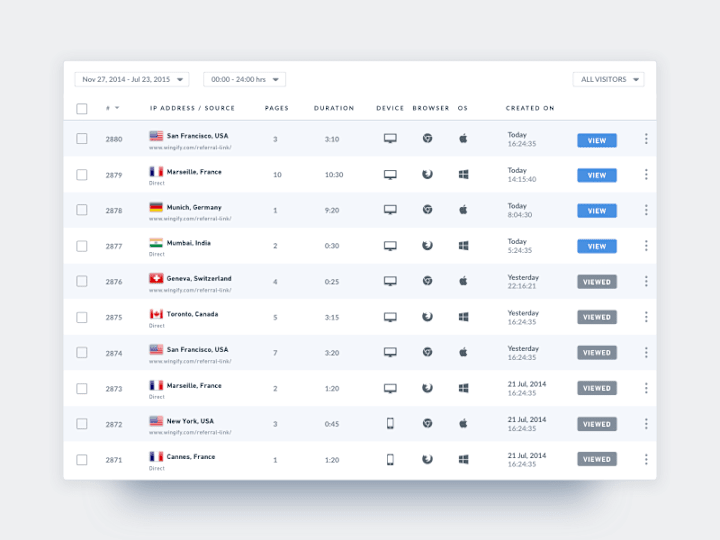Click visitor number 2874
This screenshot has width=720, height=540.
(x=114, y=353)
